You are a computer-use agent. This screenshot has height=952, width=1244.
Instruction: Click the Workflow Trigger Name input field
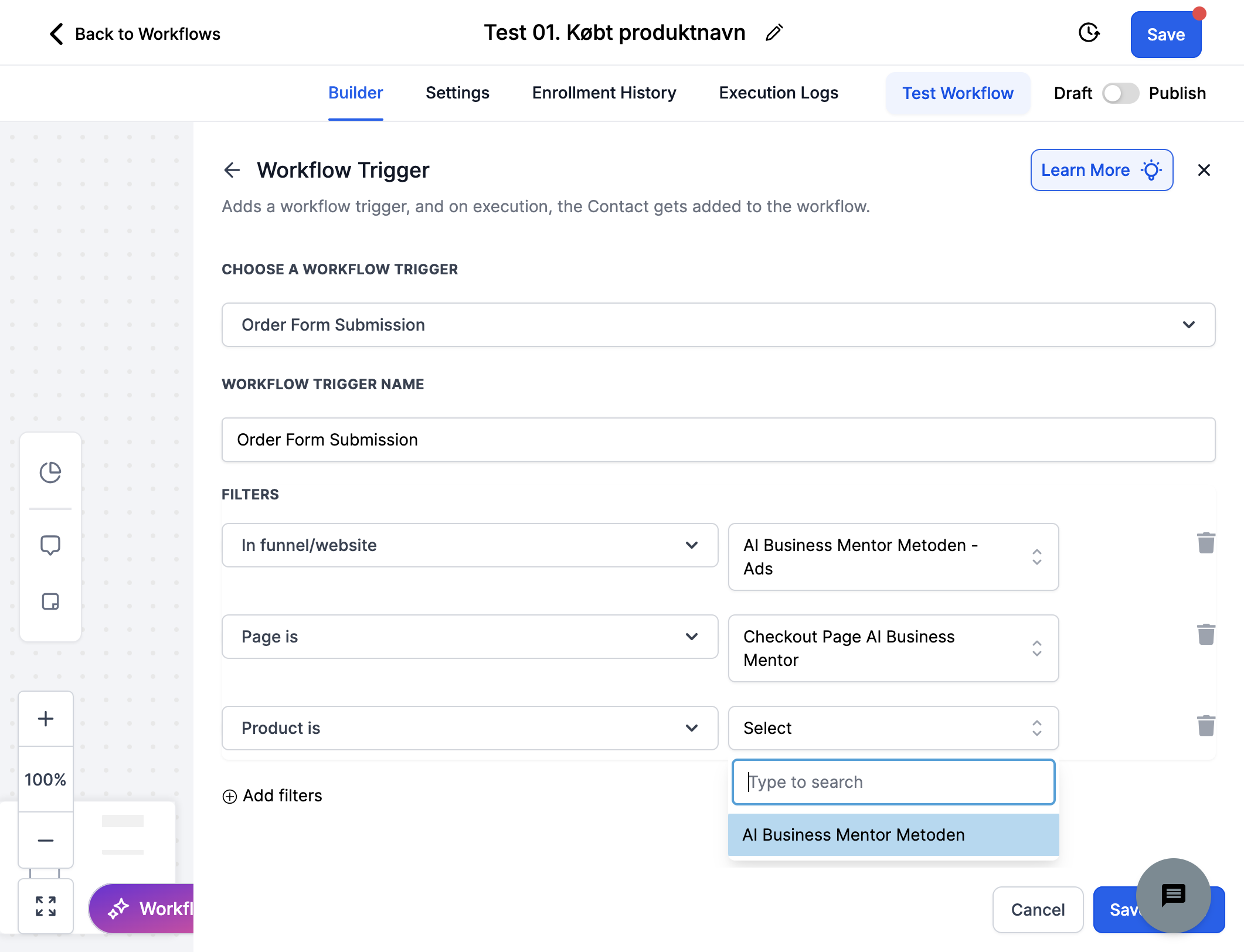[718, 440]
